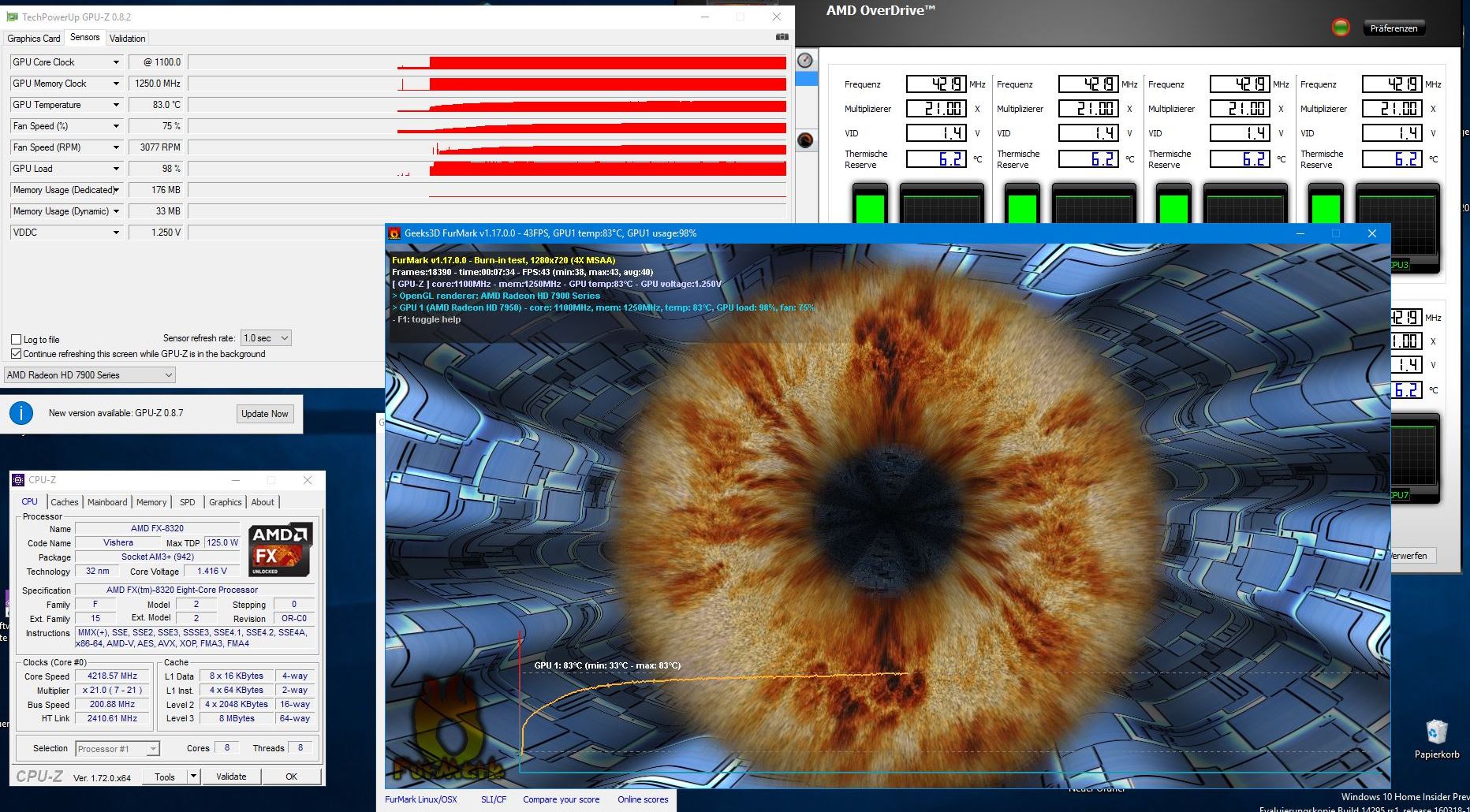Switch to the Validation tab in GPU-Z
Screen dimensions: 1470x812
point(127,39)
